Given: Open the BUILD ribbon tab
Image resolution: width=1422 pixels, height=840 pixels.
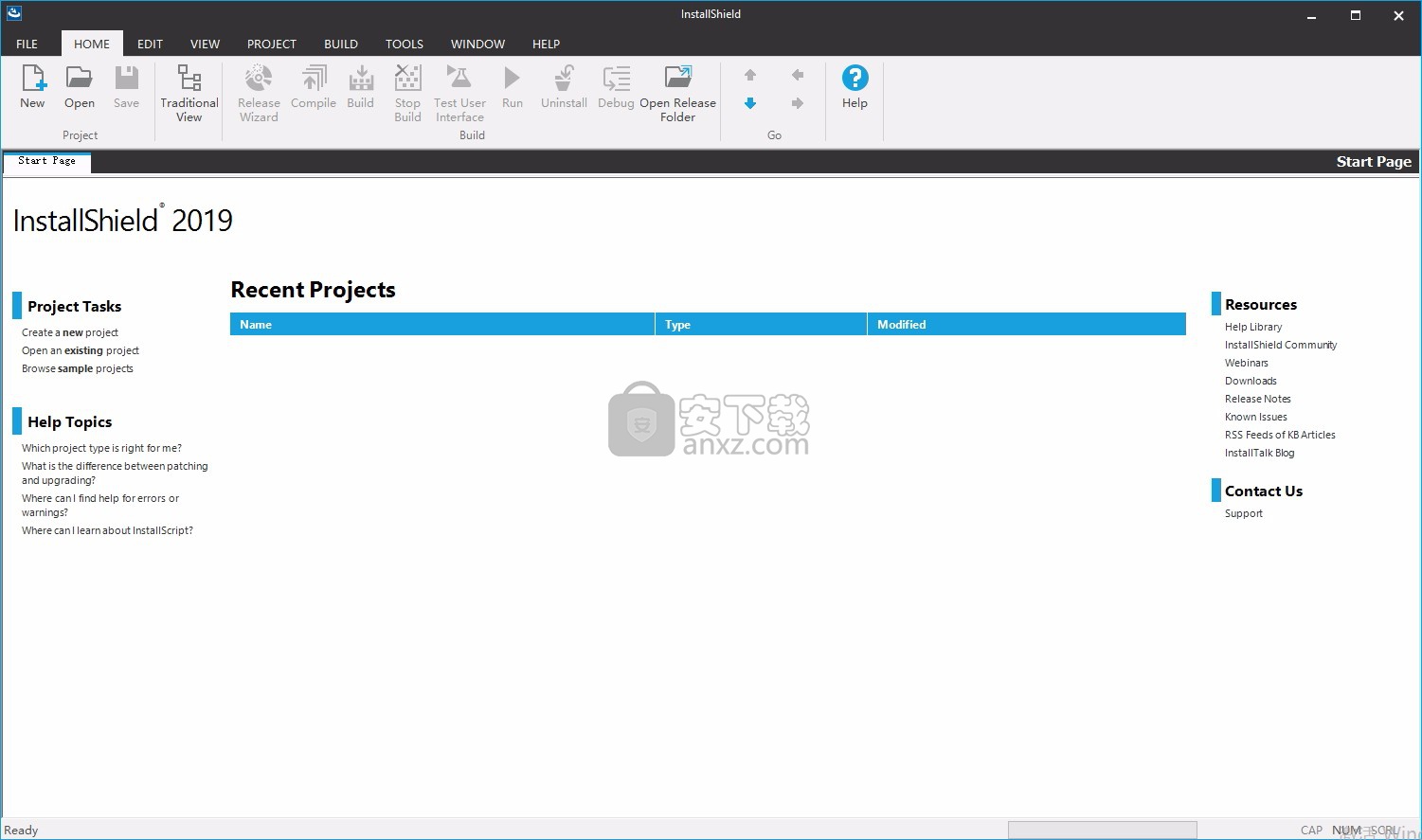Looking at the screenshot, I should [341, 44].
